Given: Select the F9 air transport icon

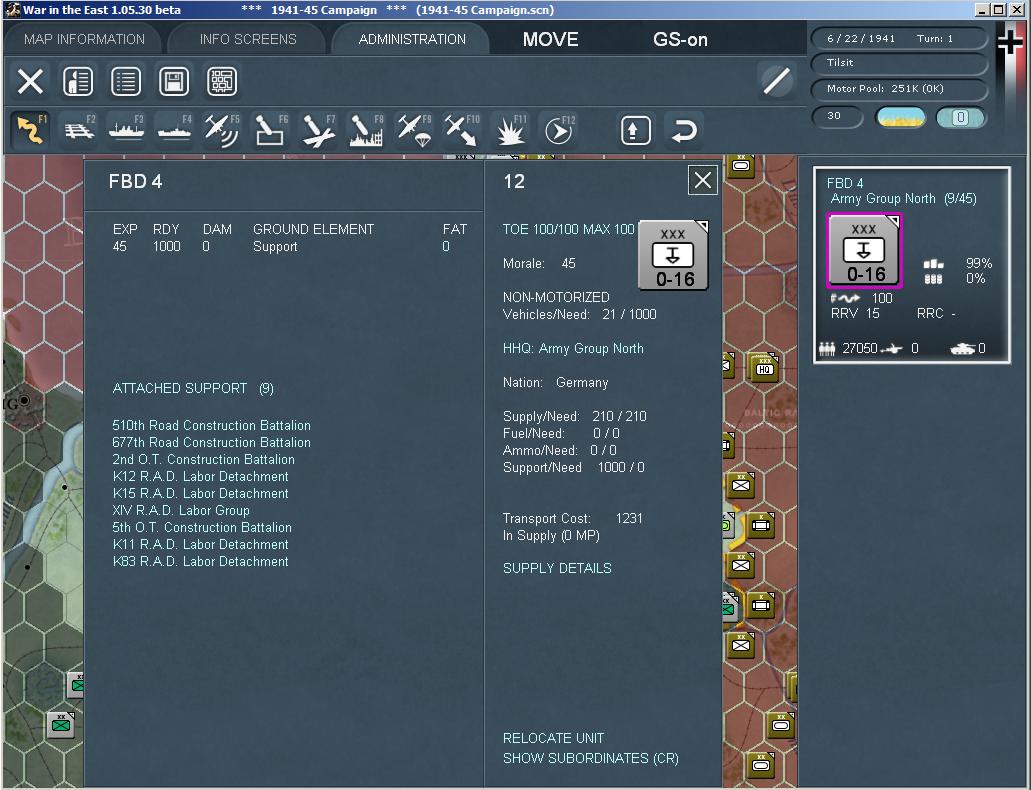Looking at the screenshot, I should coord(414,130).
